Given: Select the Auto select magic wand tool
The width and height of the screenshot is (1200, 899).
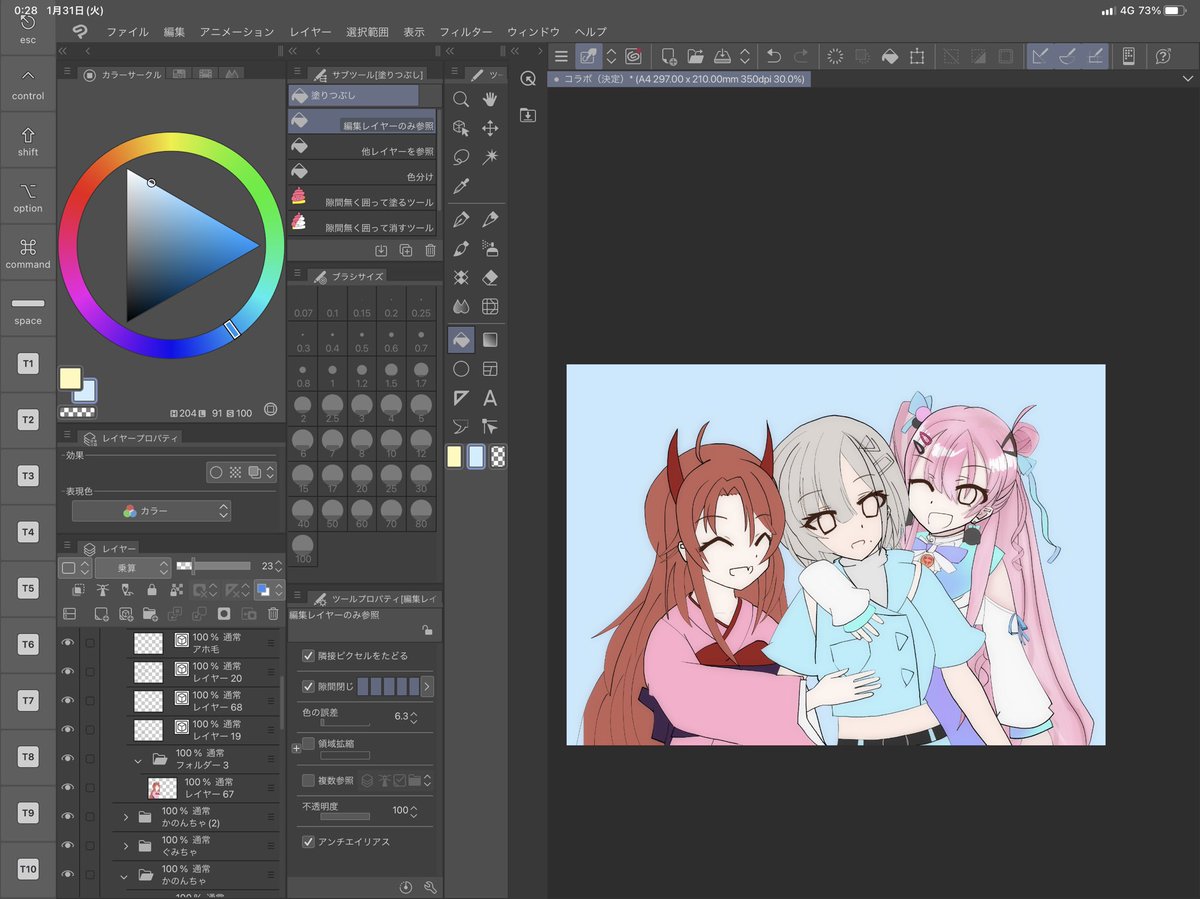Looking at the screenshot, I should pos(490,157).
